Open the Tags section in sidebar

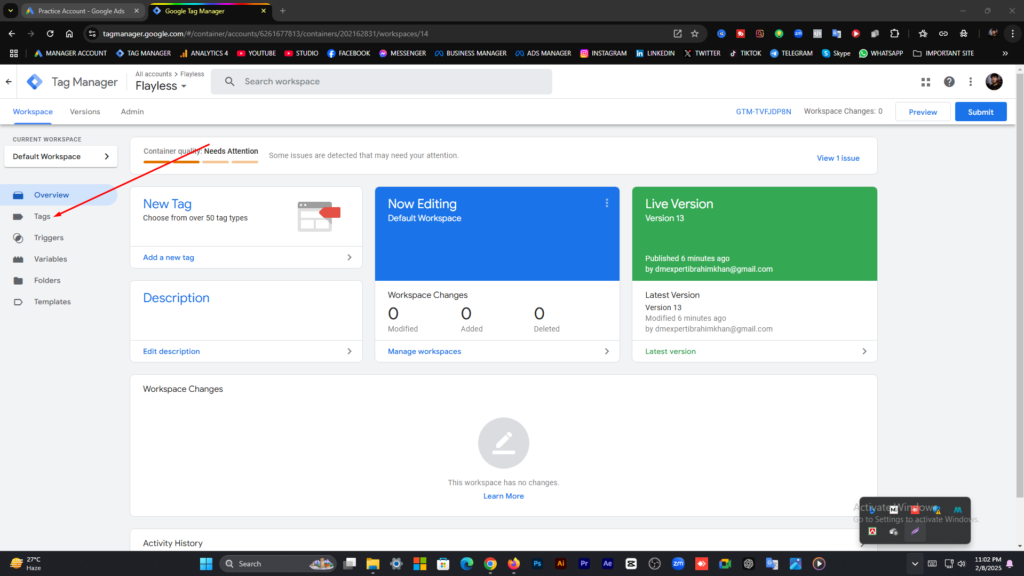tap(42, 216)
